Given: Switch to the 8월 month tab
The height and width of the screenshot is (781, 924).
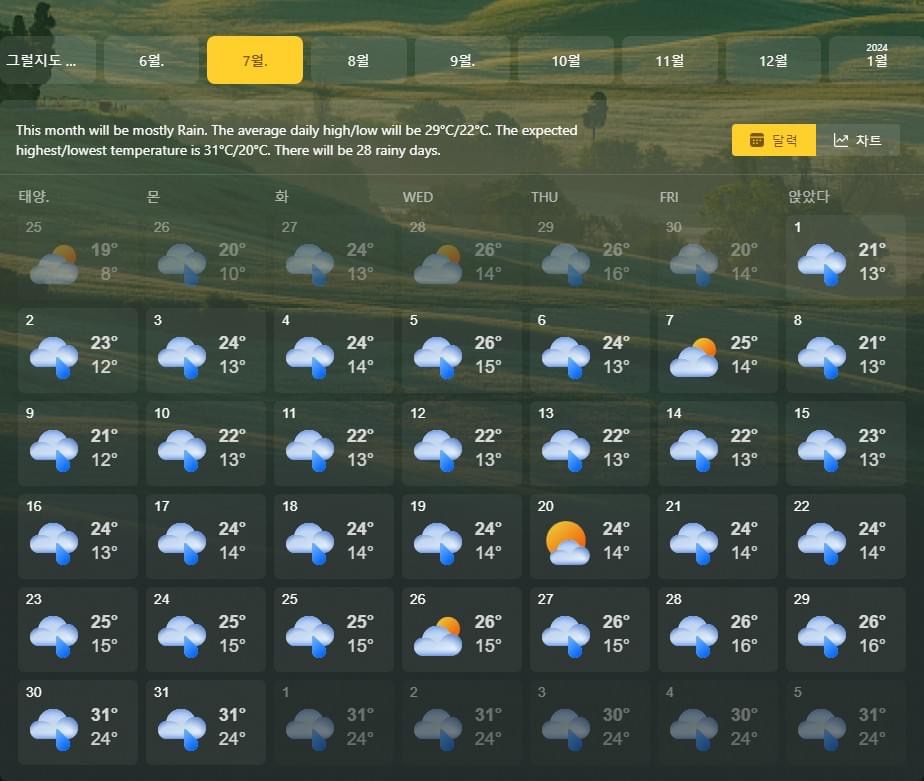Looking at the screenshot, I should coord(358,60).
